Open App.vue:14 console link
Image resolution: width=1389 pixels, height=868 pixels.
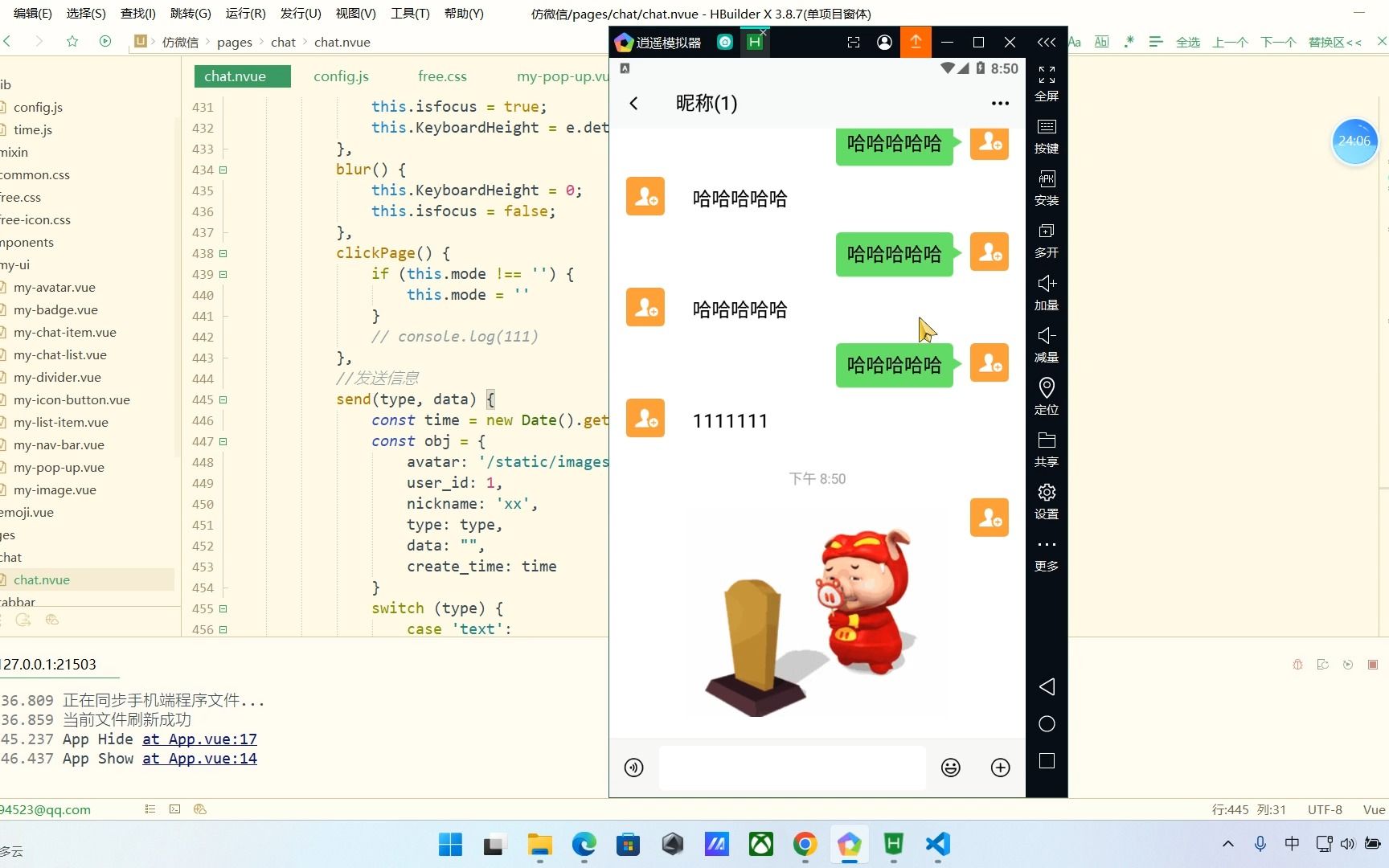(200, 759)
